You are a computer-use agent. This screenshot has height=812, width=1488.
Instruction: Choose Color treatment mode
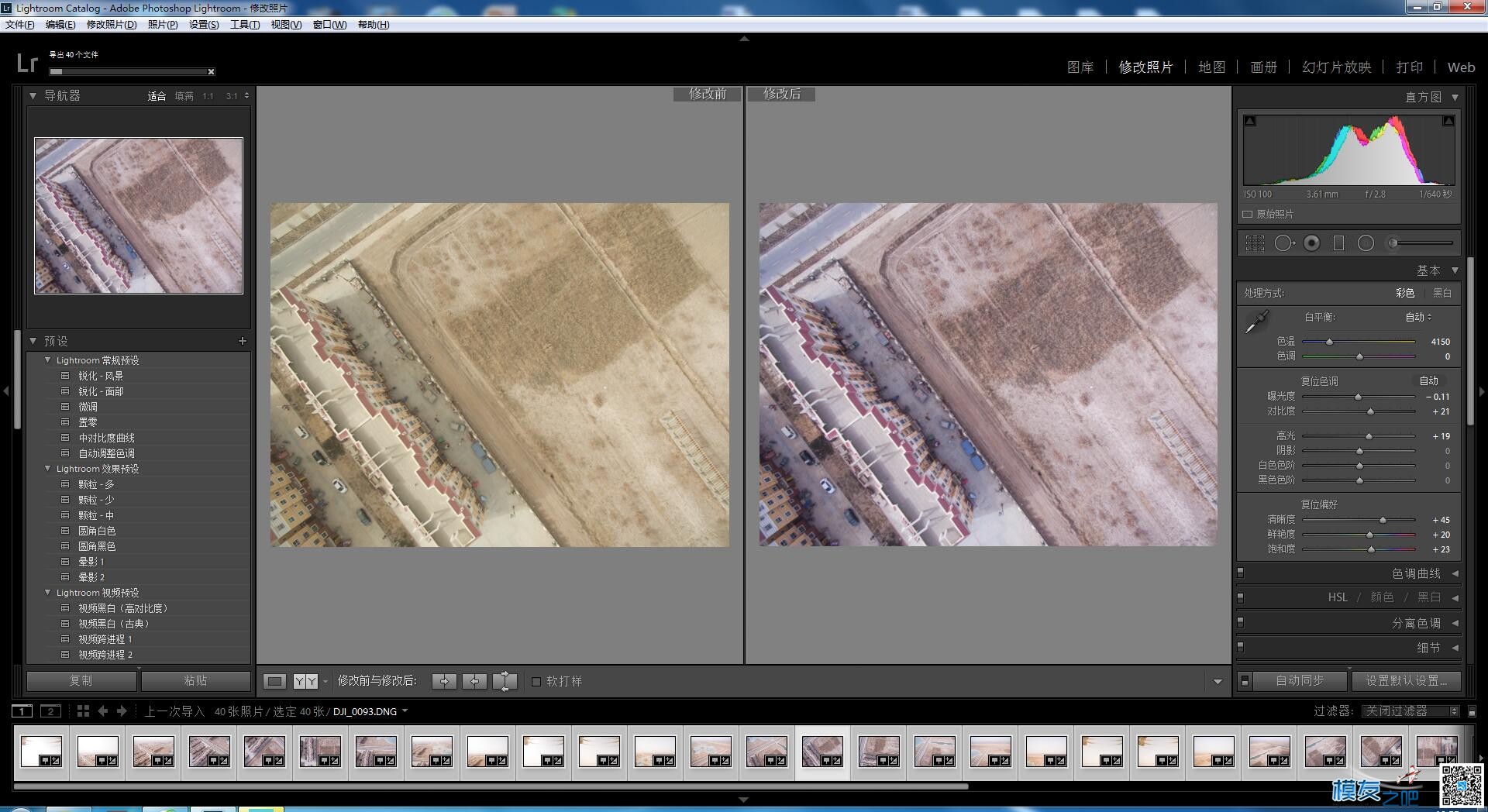(x=1405, y=293)
